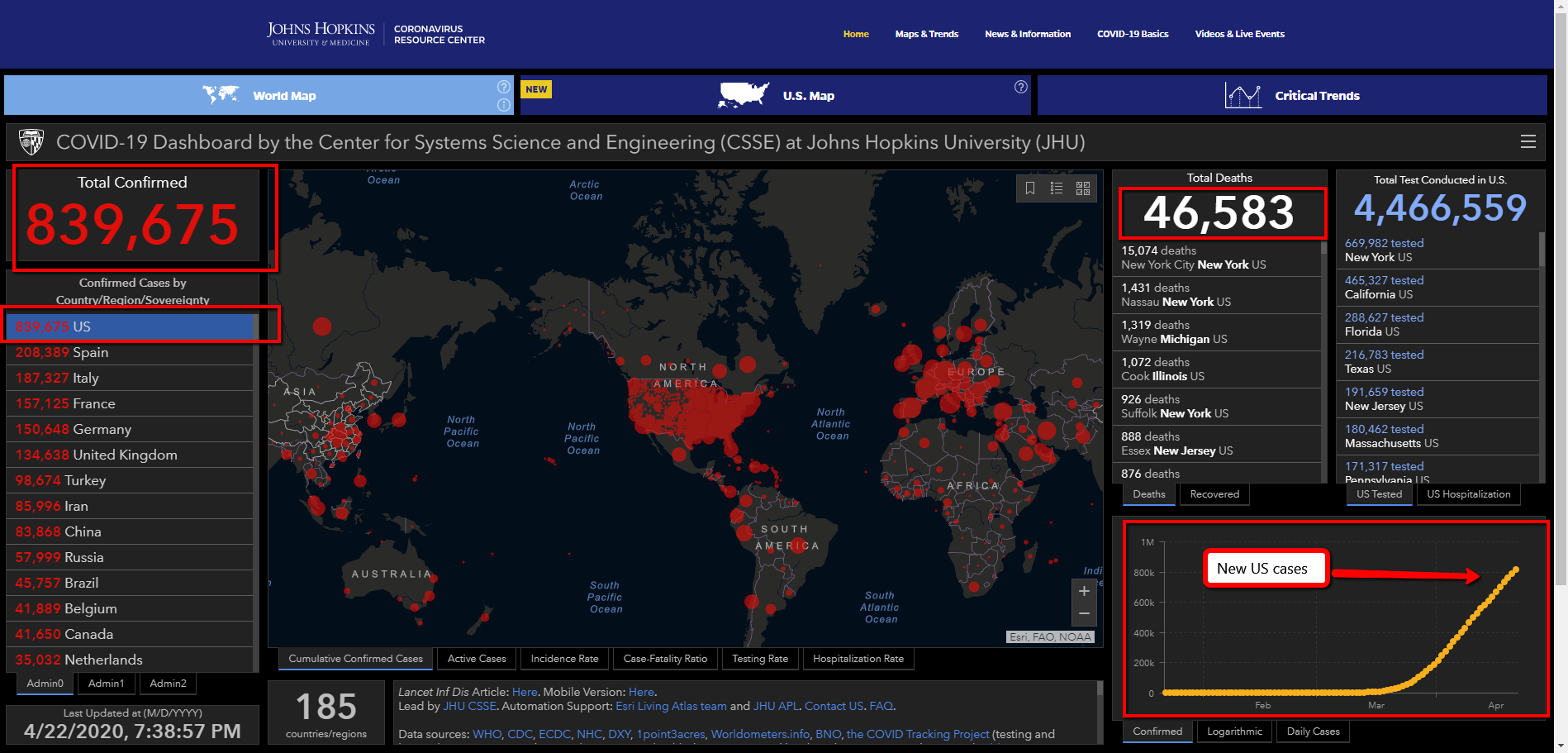Select the 187,327 Italy row
1568x753 pixels.
(x=130, y=379)
